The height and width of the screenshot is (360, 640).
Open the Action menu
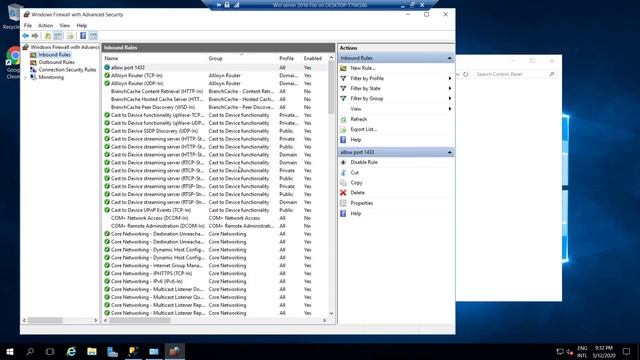click(45, 25)
